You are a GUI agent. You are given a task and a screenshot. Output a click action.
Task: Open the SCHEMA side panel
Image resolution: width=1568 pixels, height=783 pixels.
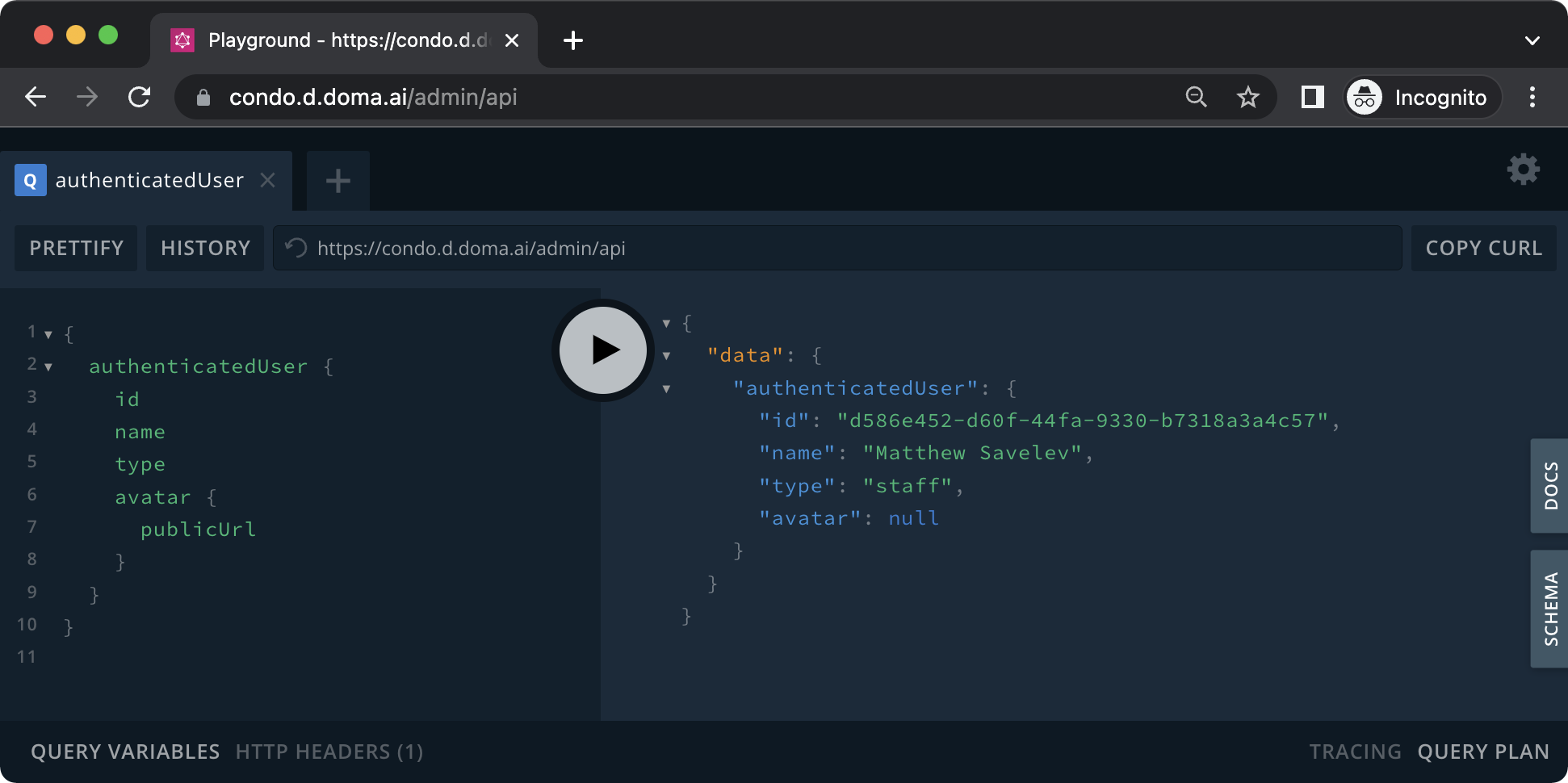point(1549,609)
